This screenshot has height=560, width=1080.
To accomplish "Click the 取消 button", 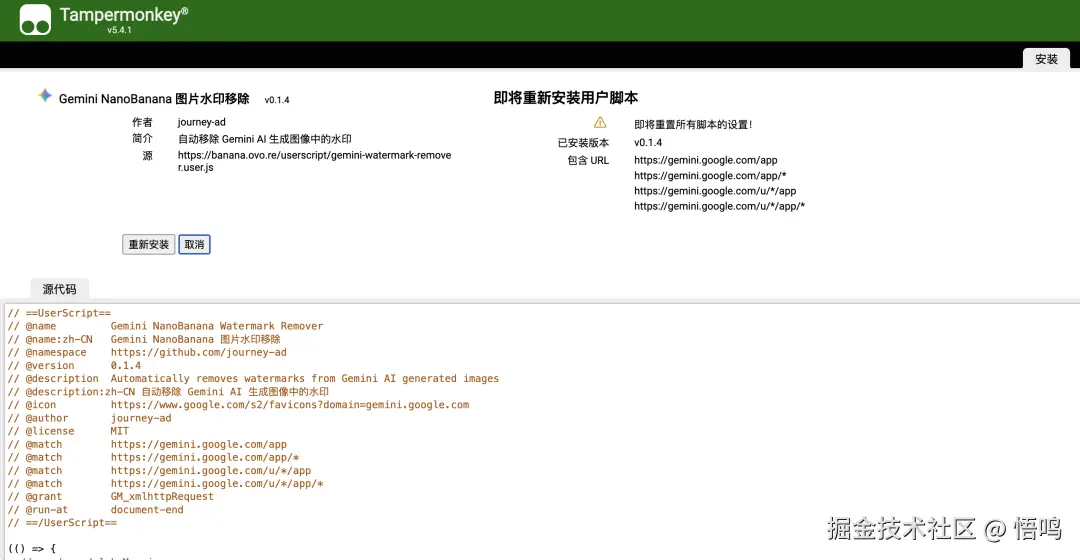I will [x=194, y=245].
